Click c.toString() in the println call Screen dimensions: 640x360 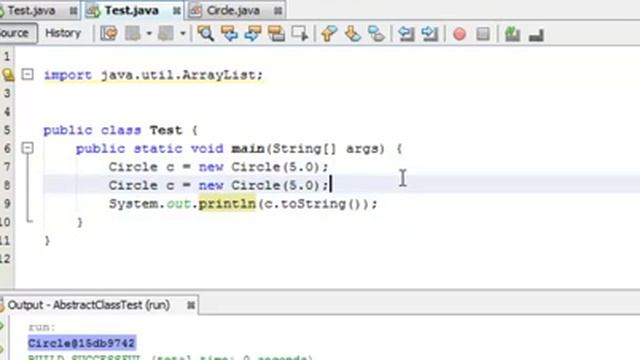coord(311,204)
